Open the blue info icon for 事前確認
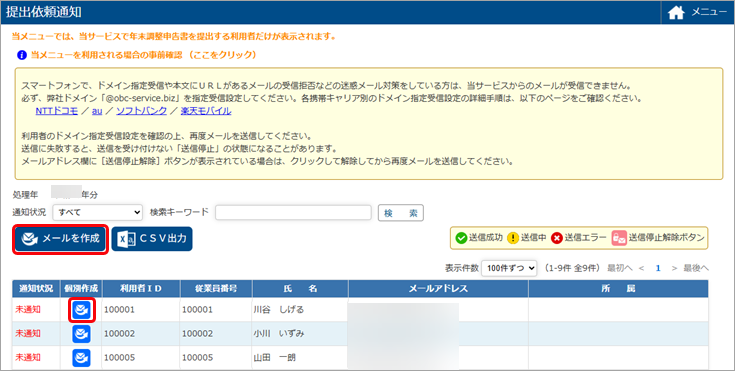This screenshot has height=371, width=735. [22, 55]
